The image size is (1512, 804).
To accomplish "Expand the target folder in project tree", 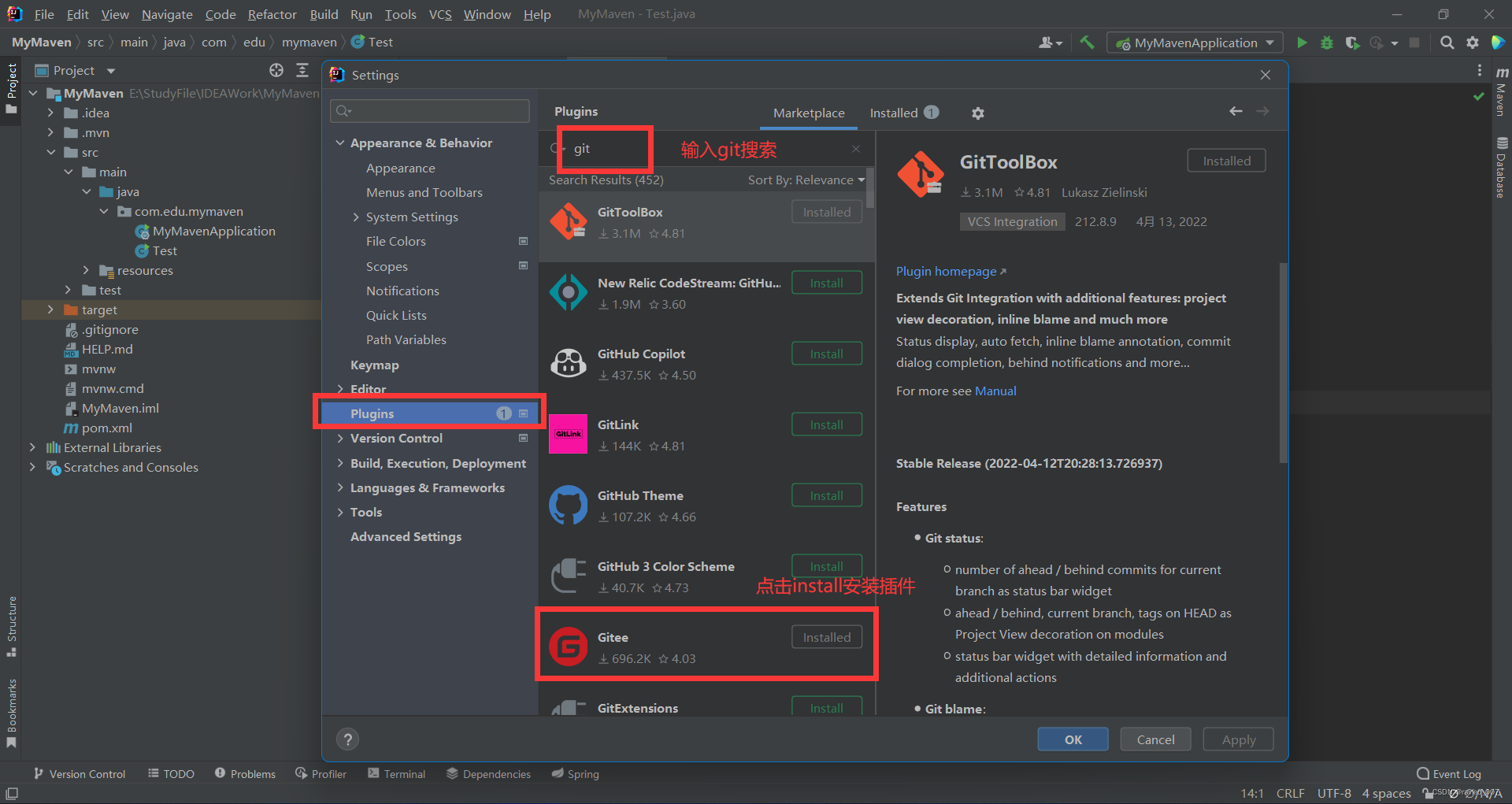I will pos(50,309).
